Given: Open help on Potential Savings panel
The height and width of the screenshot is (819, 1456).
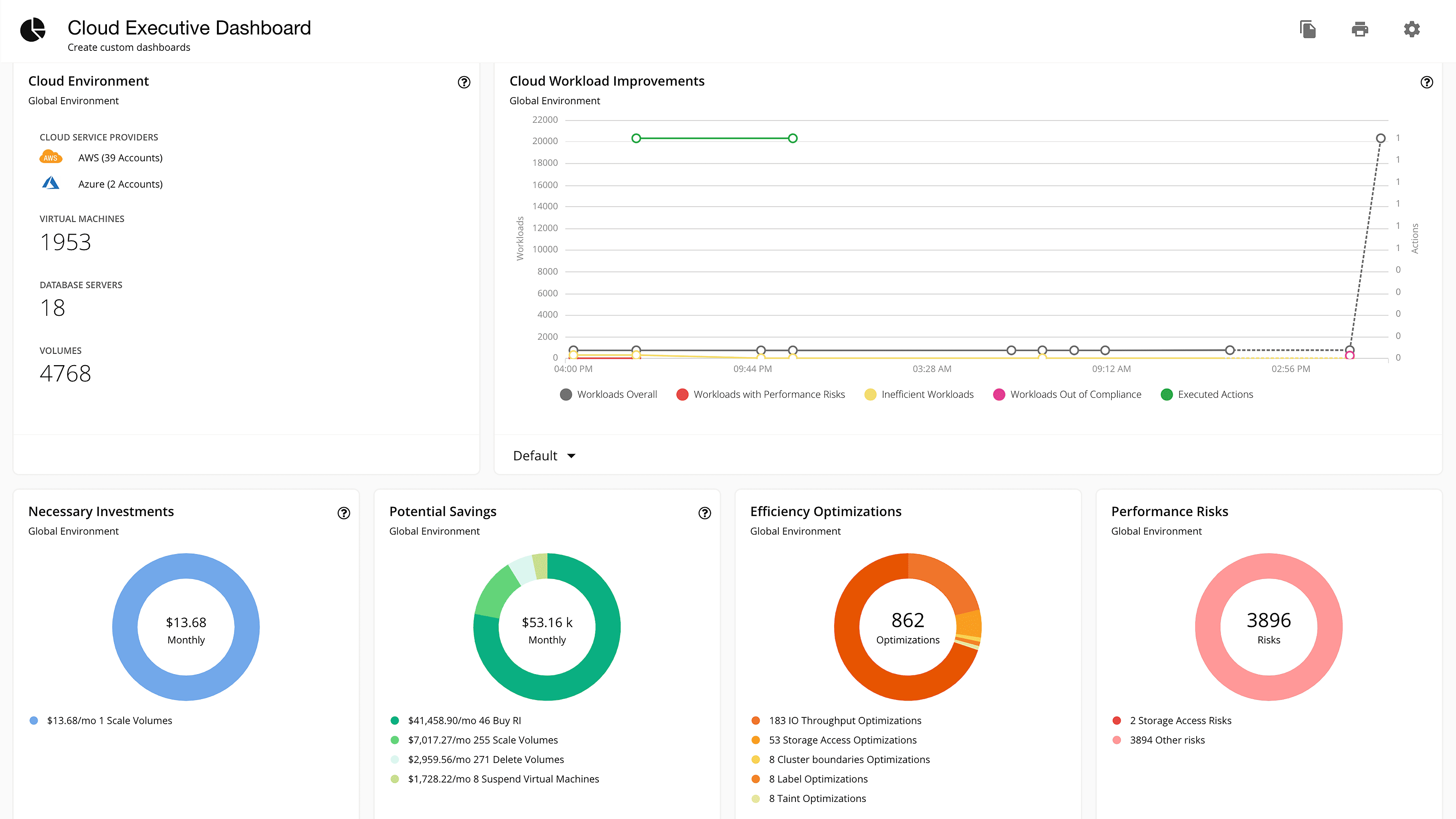Looking at the screenshot, I should [704, 513].
